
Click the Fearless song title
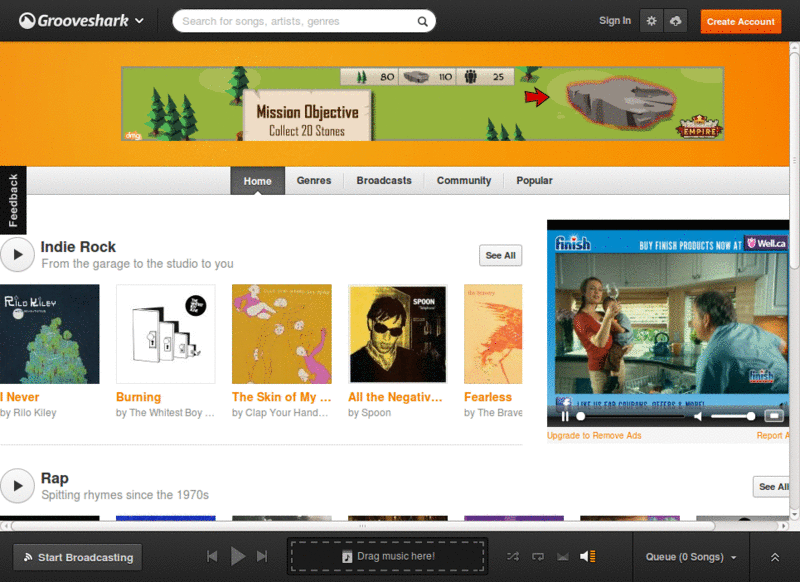(x=488, y=397)
